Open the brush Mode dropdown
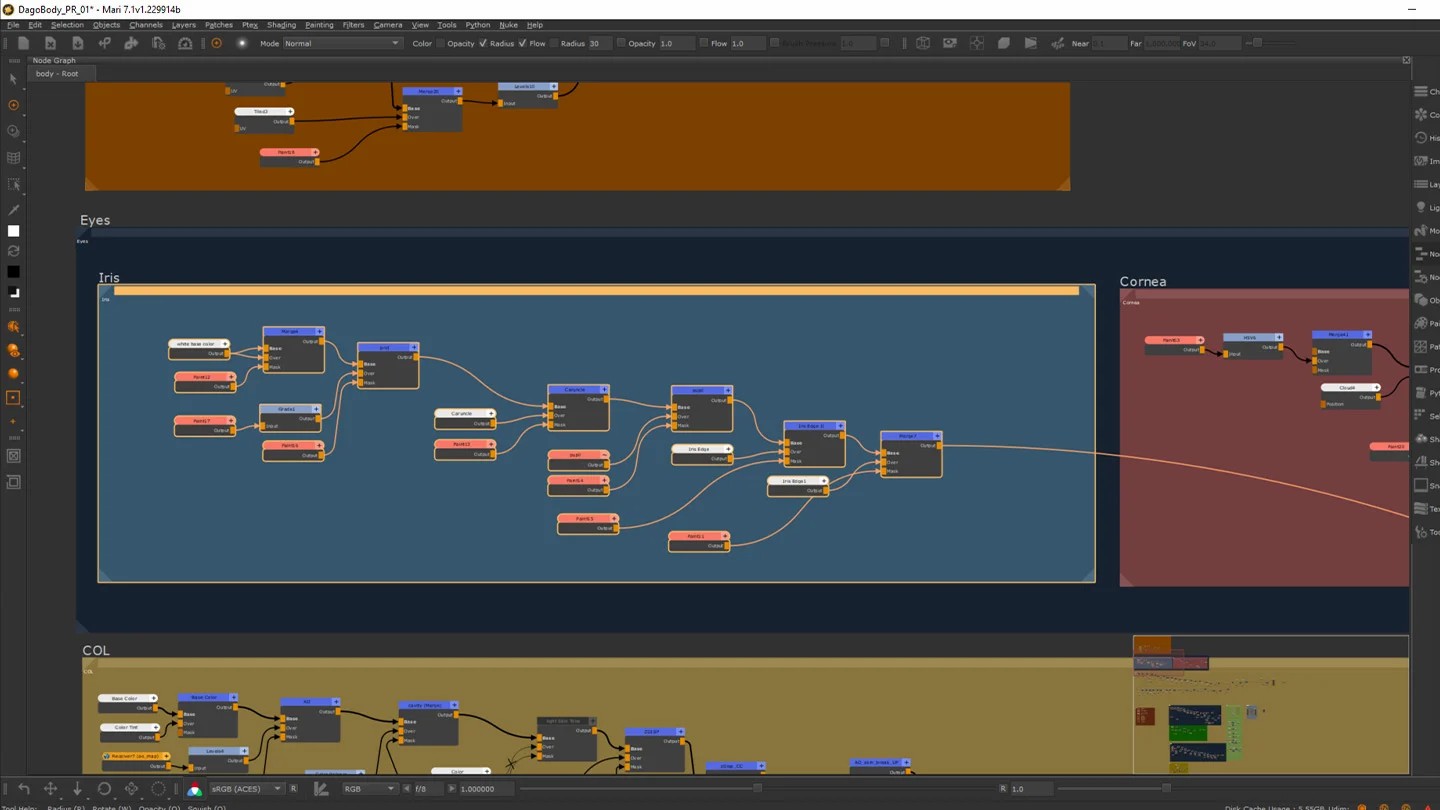 342,44
